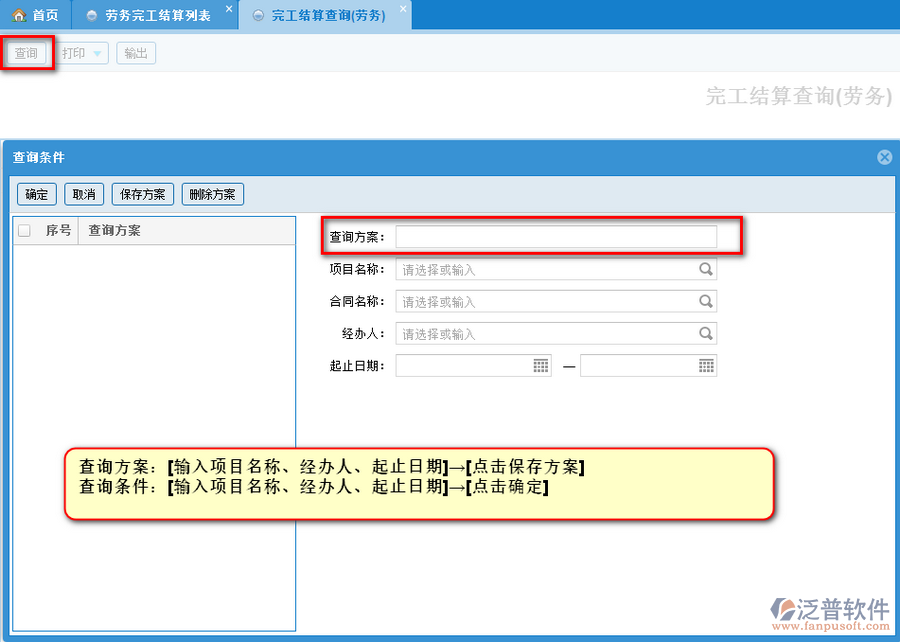Click the 确定 button

click(36, 194)
